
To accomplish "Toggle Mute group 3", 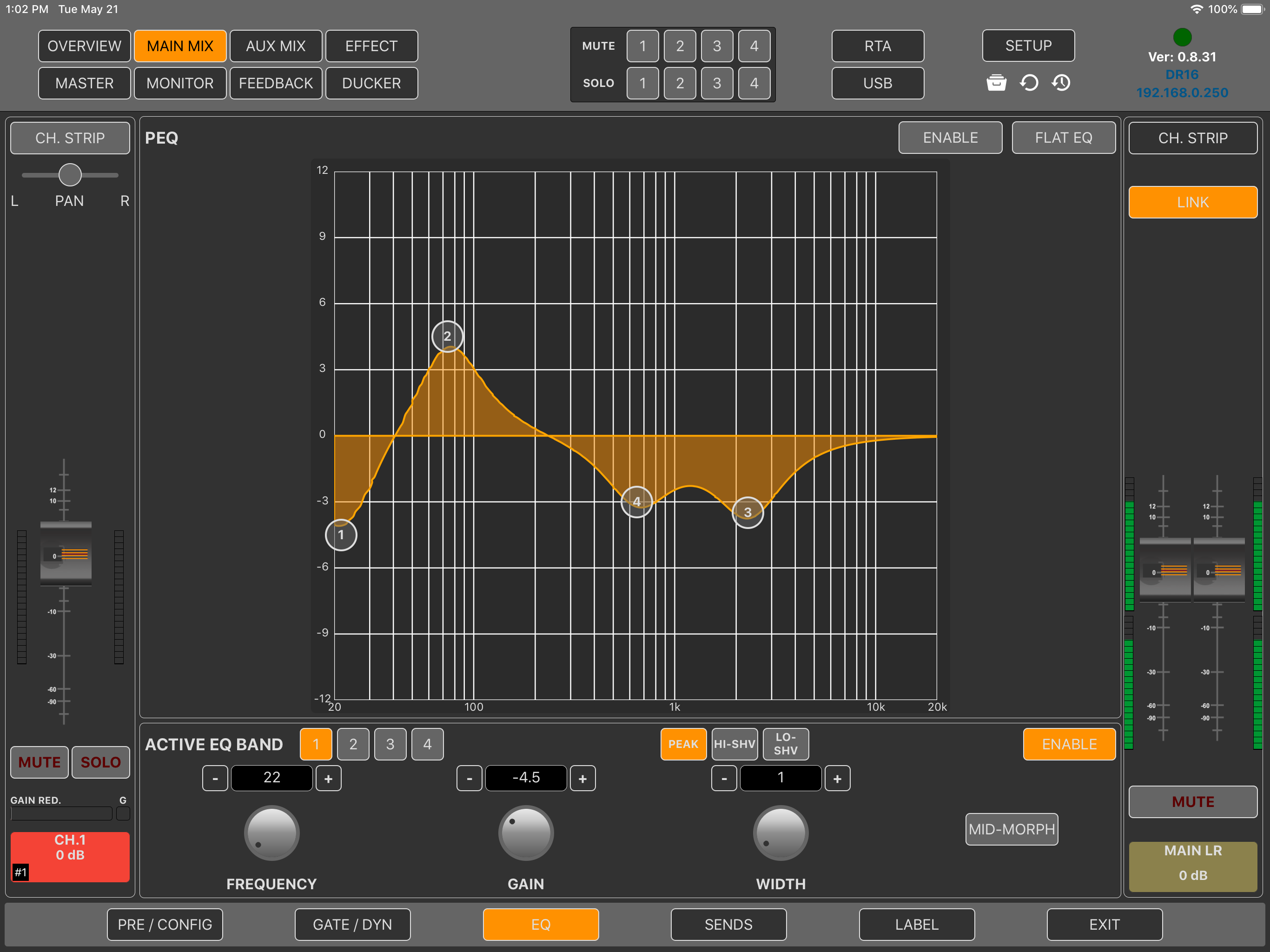I will tap(717, 46).
